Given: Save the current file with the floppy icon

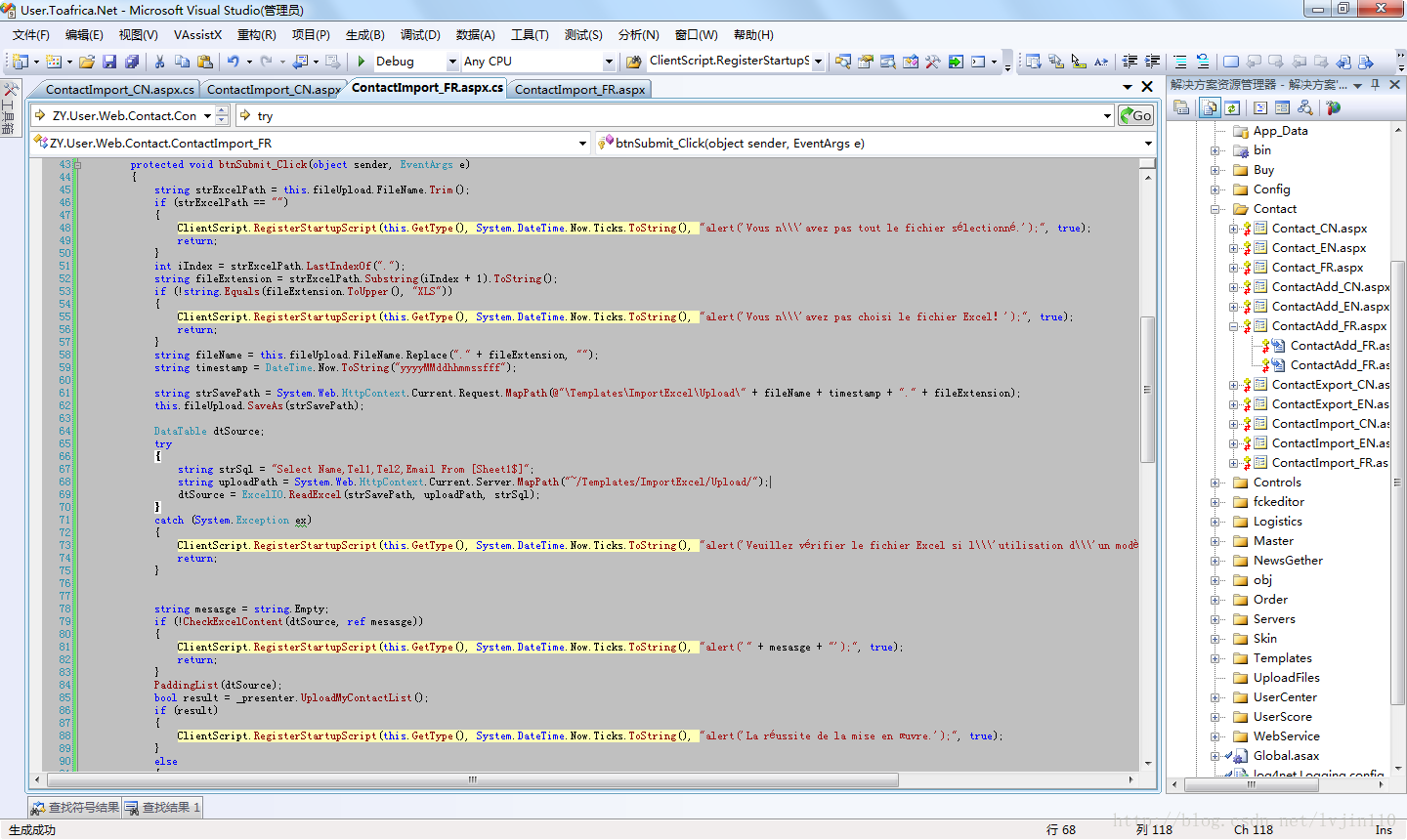Looking at the screenshot, I should (x=109, y=62).
